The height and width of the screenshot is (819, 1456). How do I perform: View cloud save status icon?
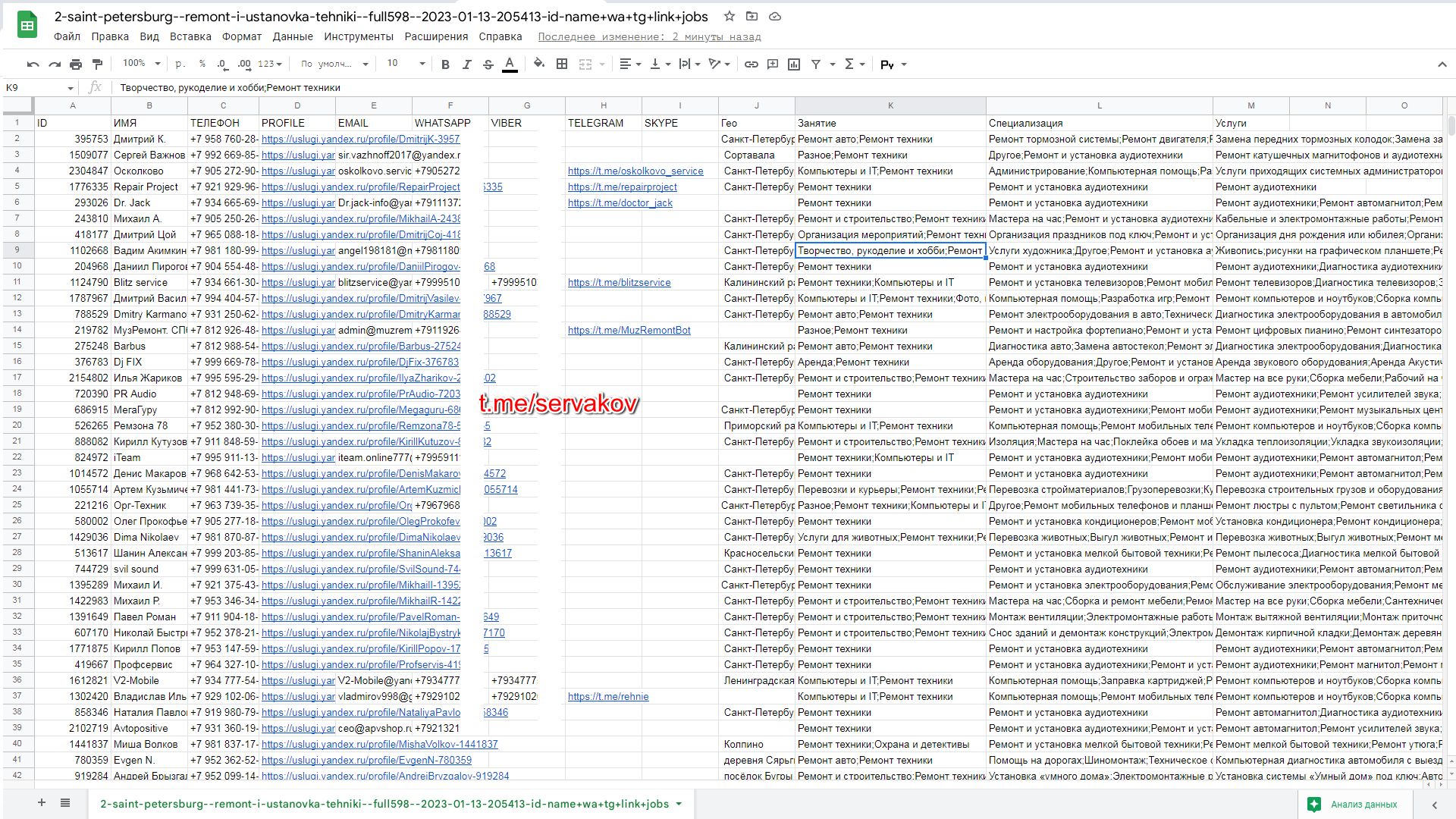[x=775, y=16]
